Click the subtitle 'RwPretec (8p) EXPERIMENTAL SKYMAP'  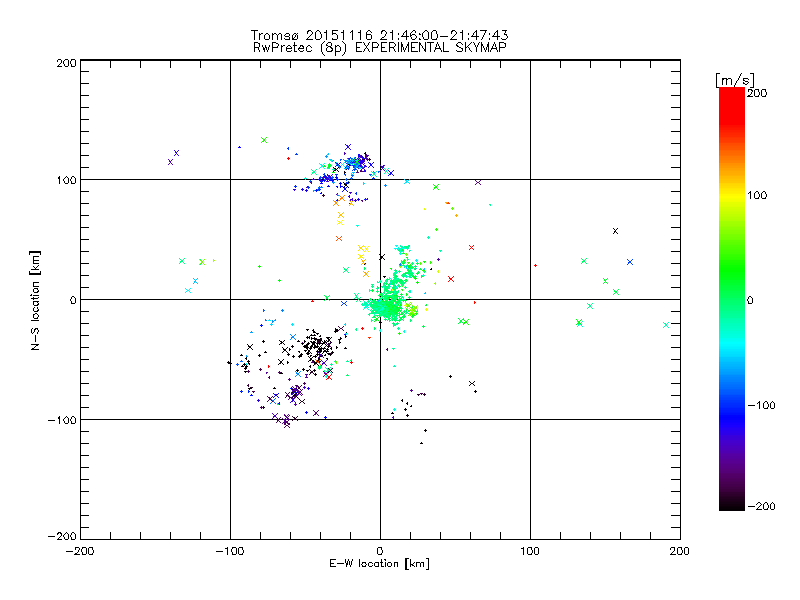click(380, 47)
